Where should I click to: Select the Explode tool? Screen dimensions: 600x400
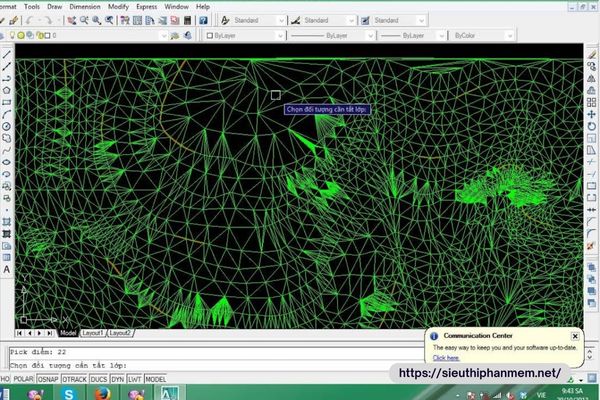coord(592,245)
